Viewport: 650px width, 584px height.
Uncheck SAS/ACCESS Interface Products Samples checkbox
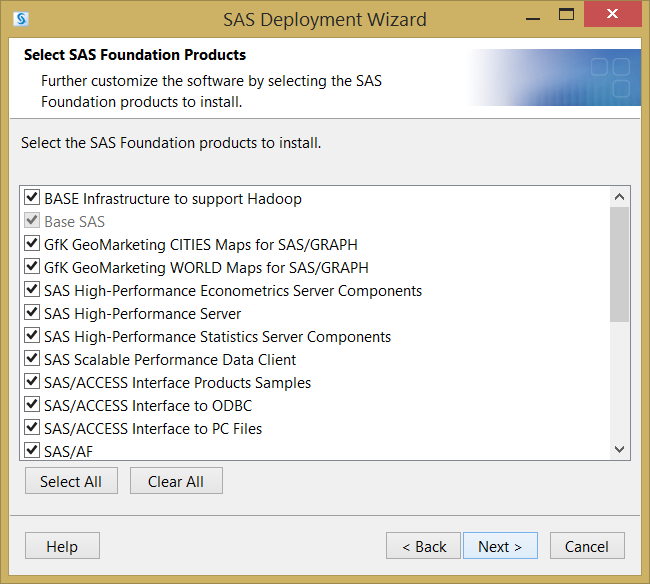[x=32, y=381]
